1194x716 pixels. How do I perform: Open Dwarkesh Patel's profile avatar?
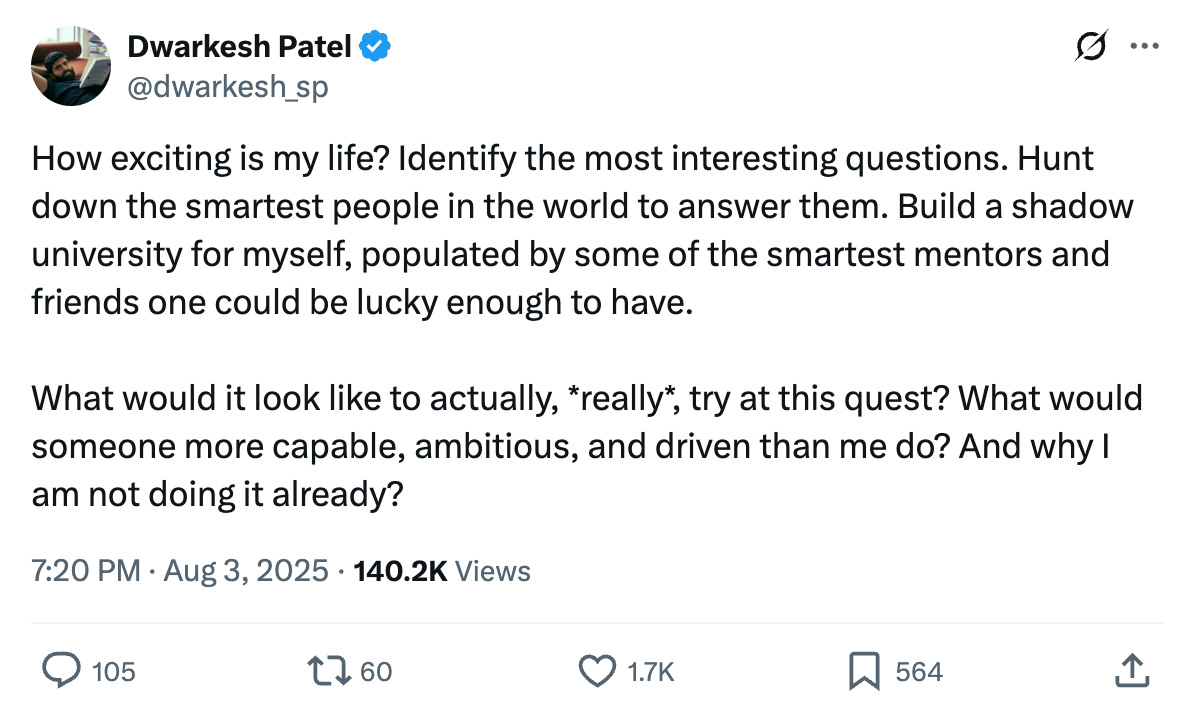[71, 67]
